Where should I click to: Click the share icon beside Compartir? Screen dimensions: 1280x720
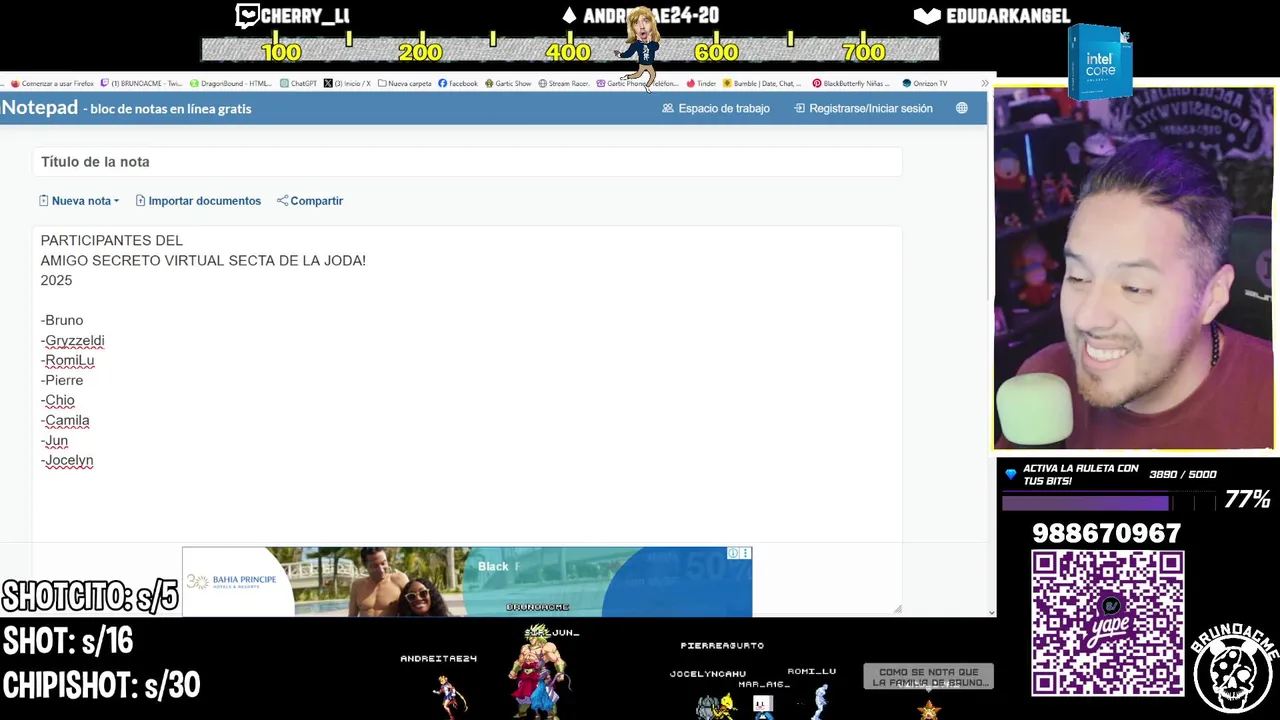click(282, 201)
